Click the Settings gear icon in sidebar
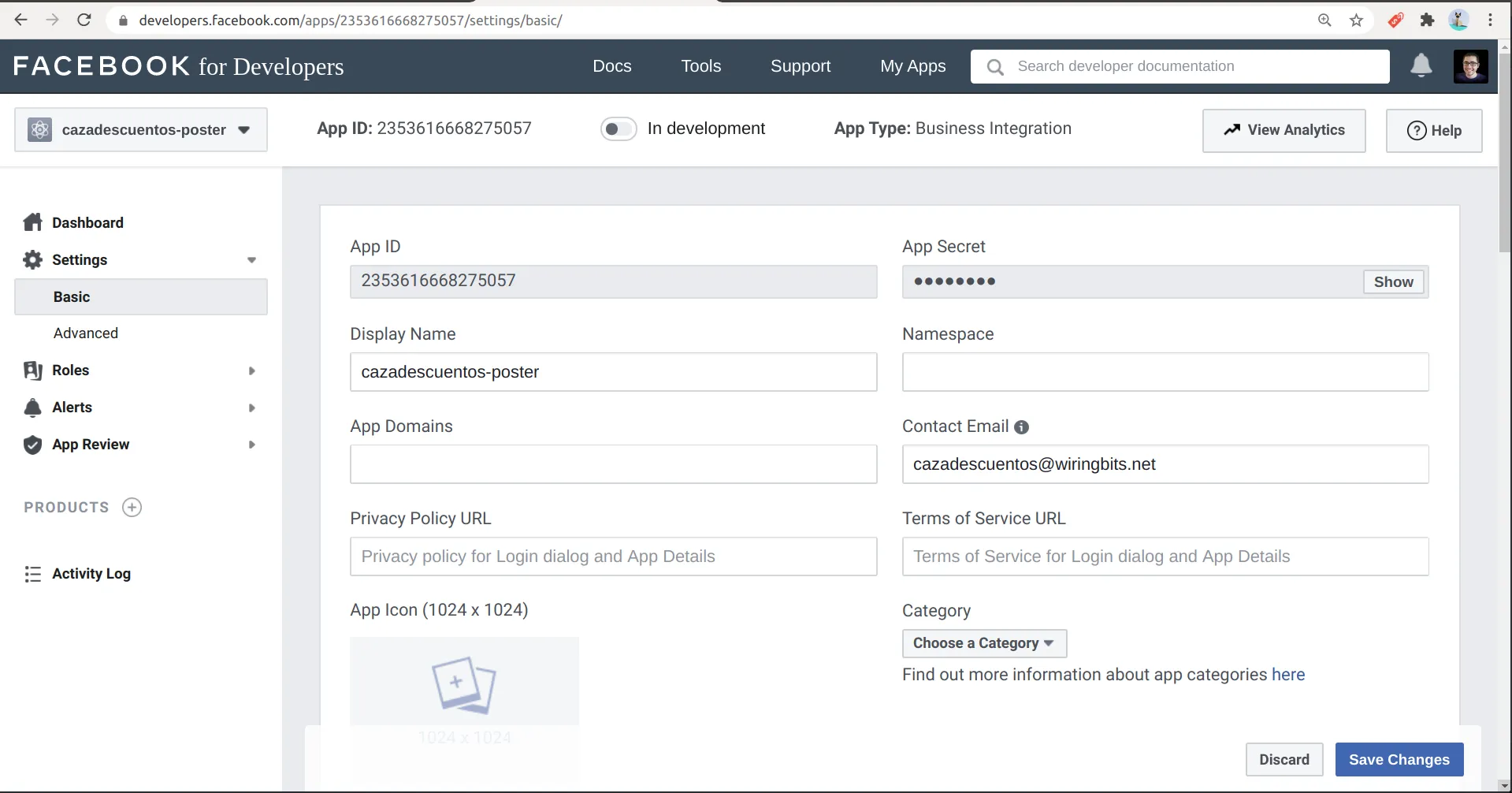1512x793 pixels. pos(32,259)
